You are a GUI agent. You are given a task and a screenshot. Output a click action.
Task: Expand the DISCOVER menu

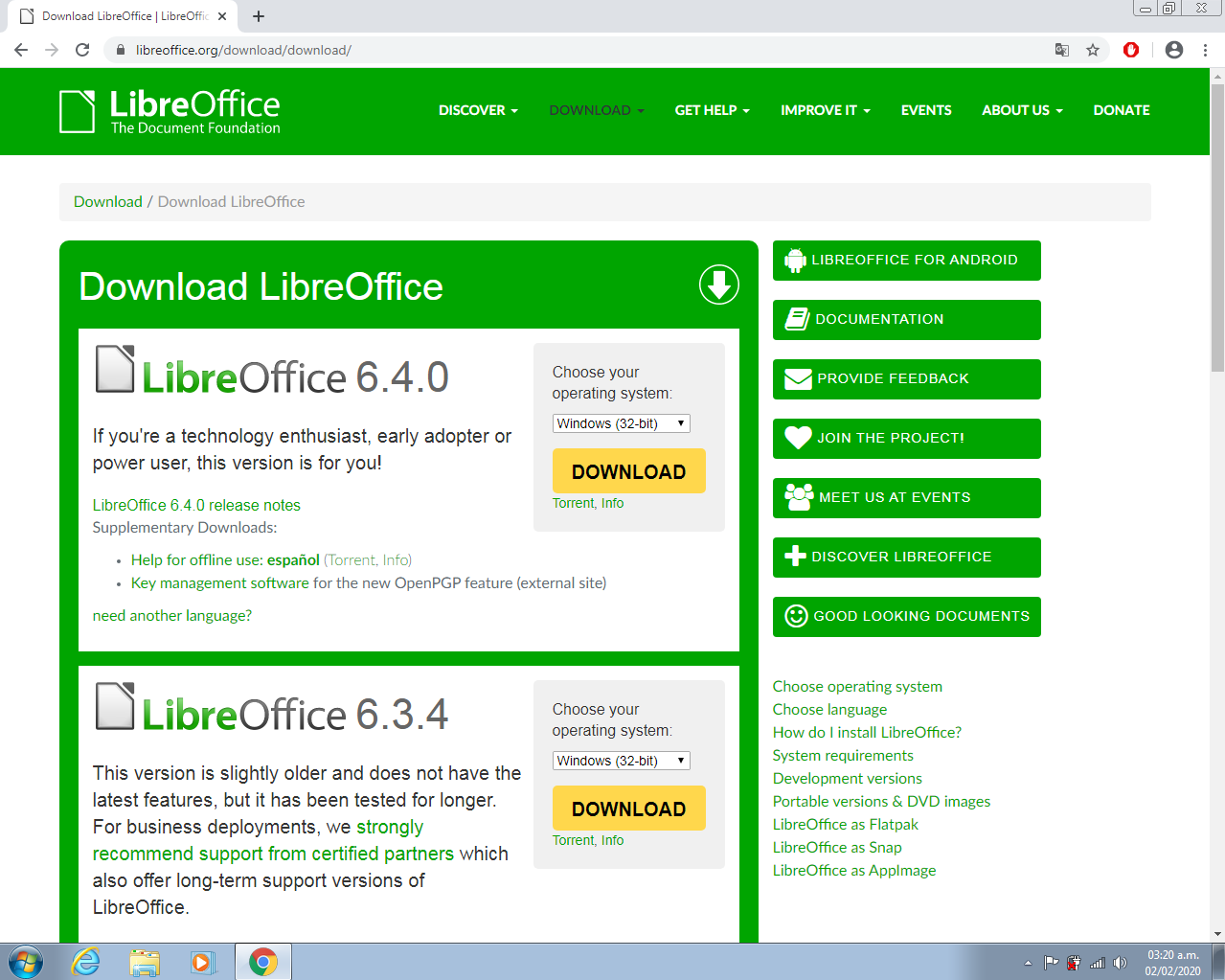click(478, 110)
